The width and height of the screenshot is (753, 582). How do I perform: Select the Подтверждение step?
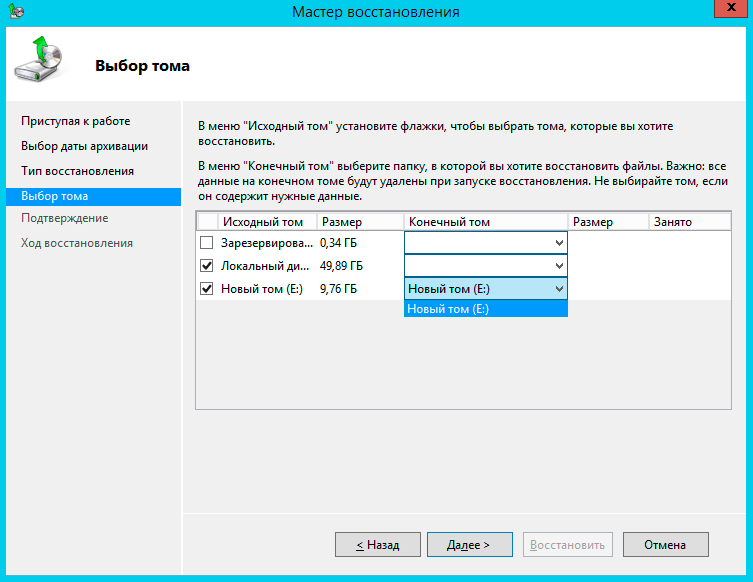pos(64,218)
